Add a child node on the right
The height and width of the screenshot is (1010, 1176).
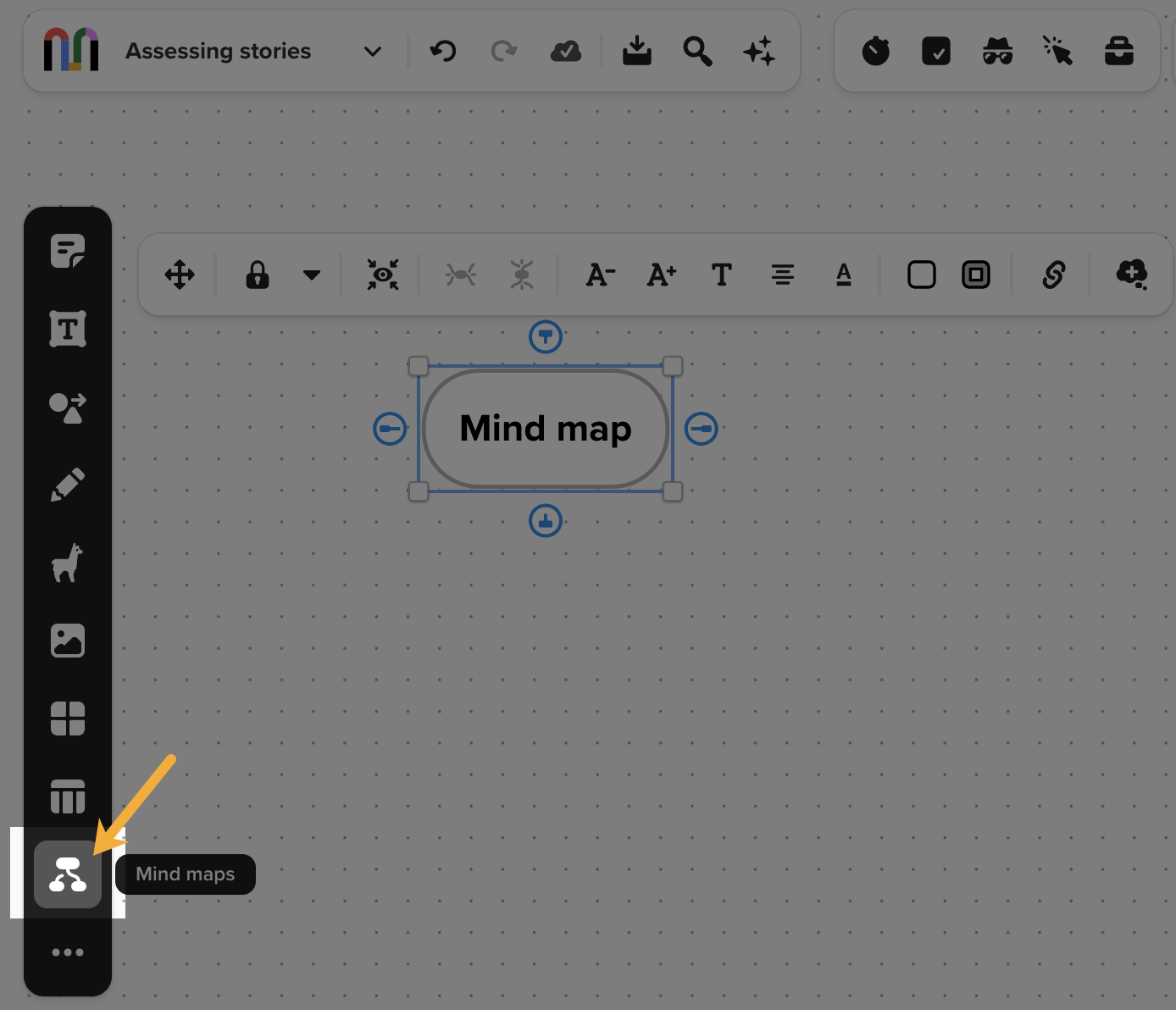coord(701,429)
